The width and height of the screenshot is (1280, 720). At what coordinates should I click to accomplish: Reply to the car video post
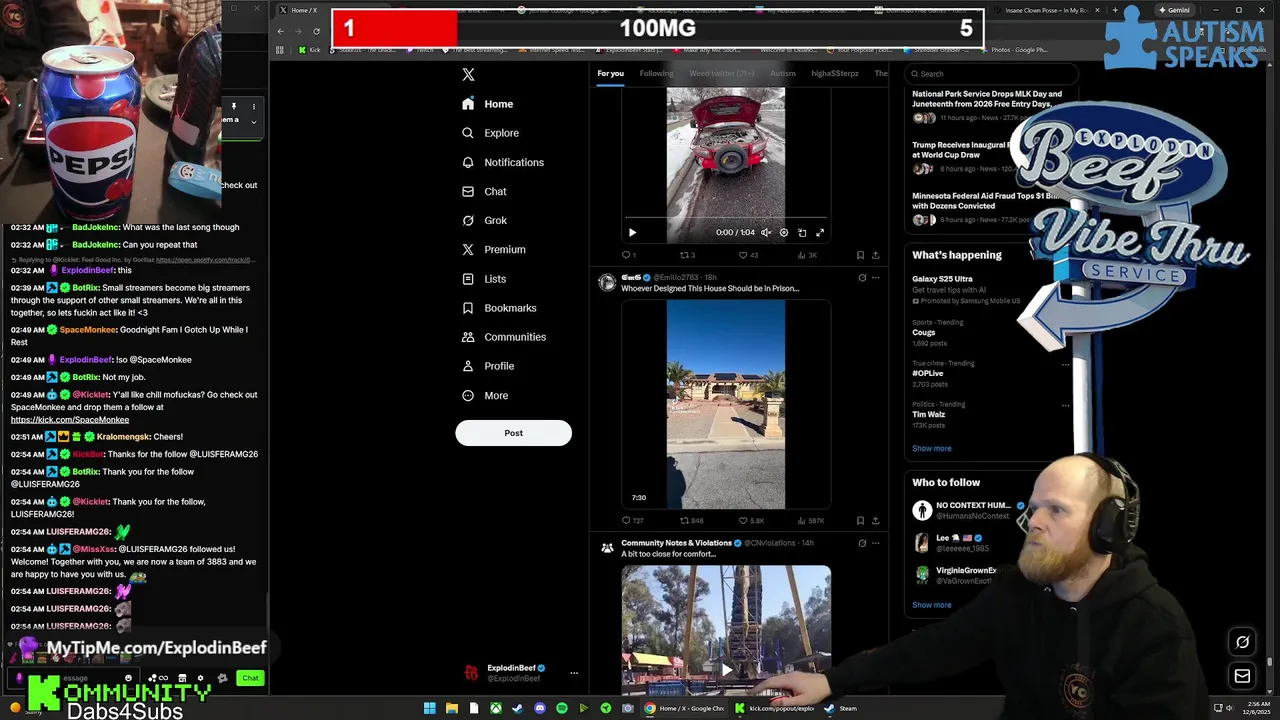(x=628, y=255)
